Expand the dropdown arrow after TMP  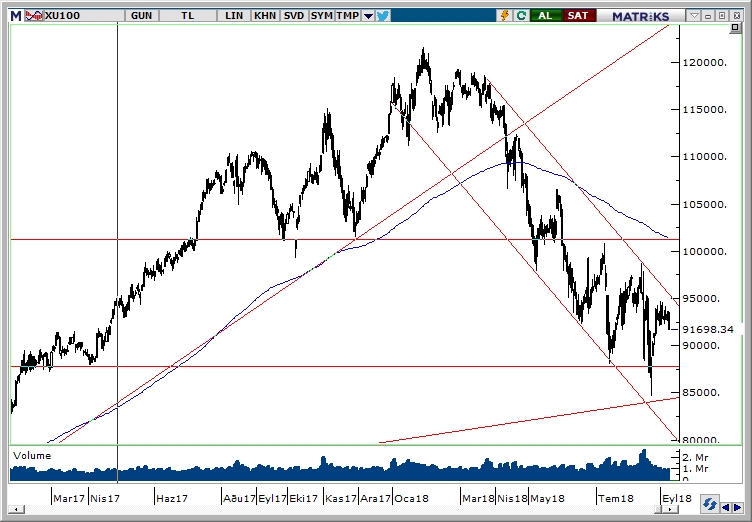(368, 16)
